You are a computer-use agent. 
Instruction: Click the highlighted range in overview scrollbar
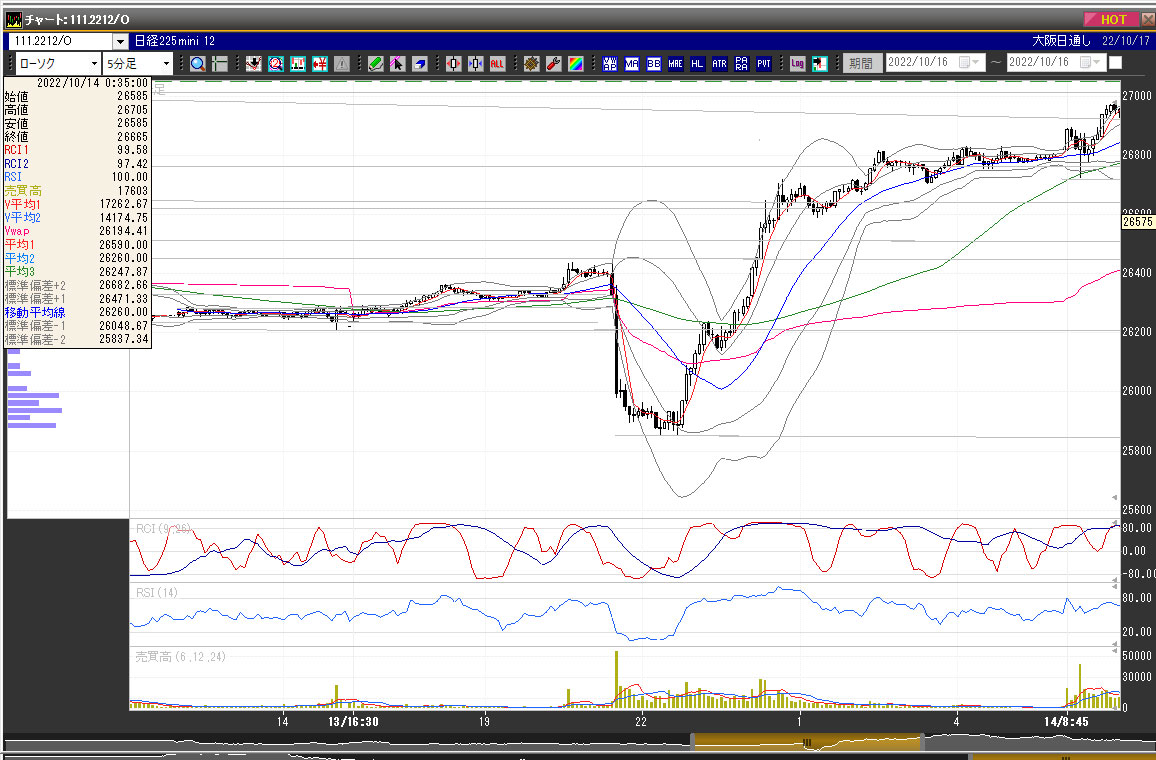click(806, 742)
